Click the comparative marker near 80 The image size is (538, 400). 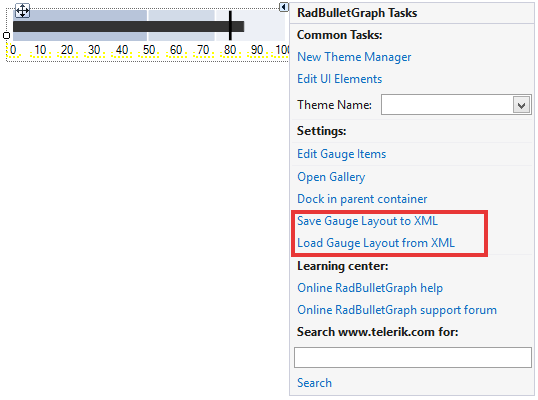[x=230, y=25]
